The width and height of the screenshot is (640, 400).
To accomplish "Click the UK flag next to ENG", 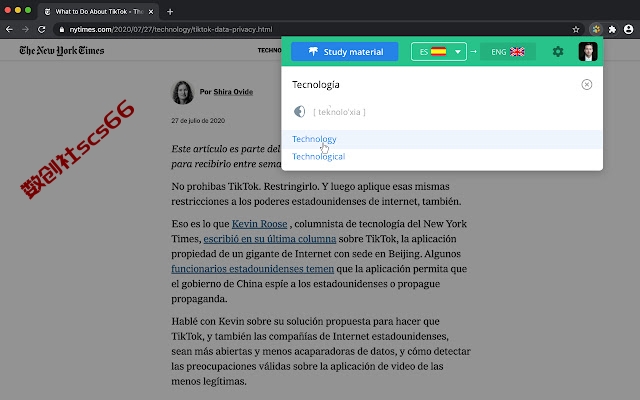I will [x=517, y=52].
